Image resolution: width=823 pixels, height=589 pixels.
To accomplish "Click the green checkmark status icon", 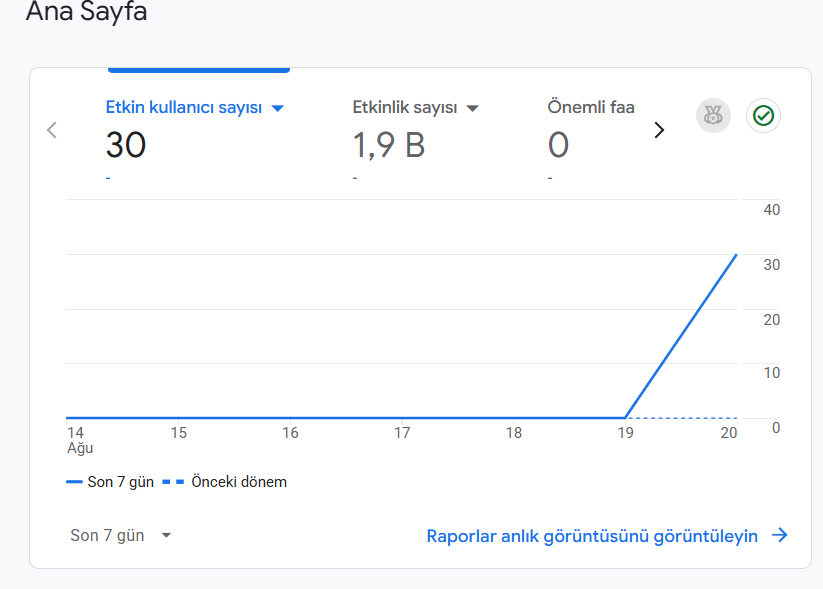I will 763,115.
